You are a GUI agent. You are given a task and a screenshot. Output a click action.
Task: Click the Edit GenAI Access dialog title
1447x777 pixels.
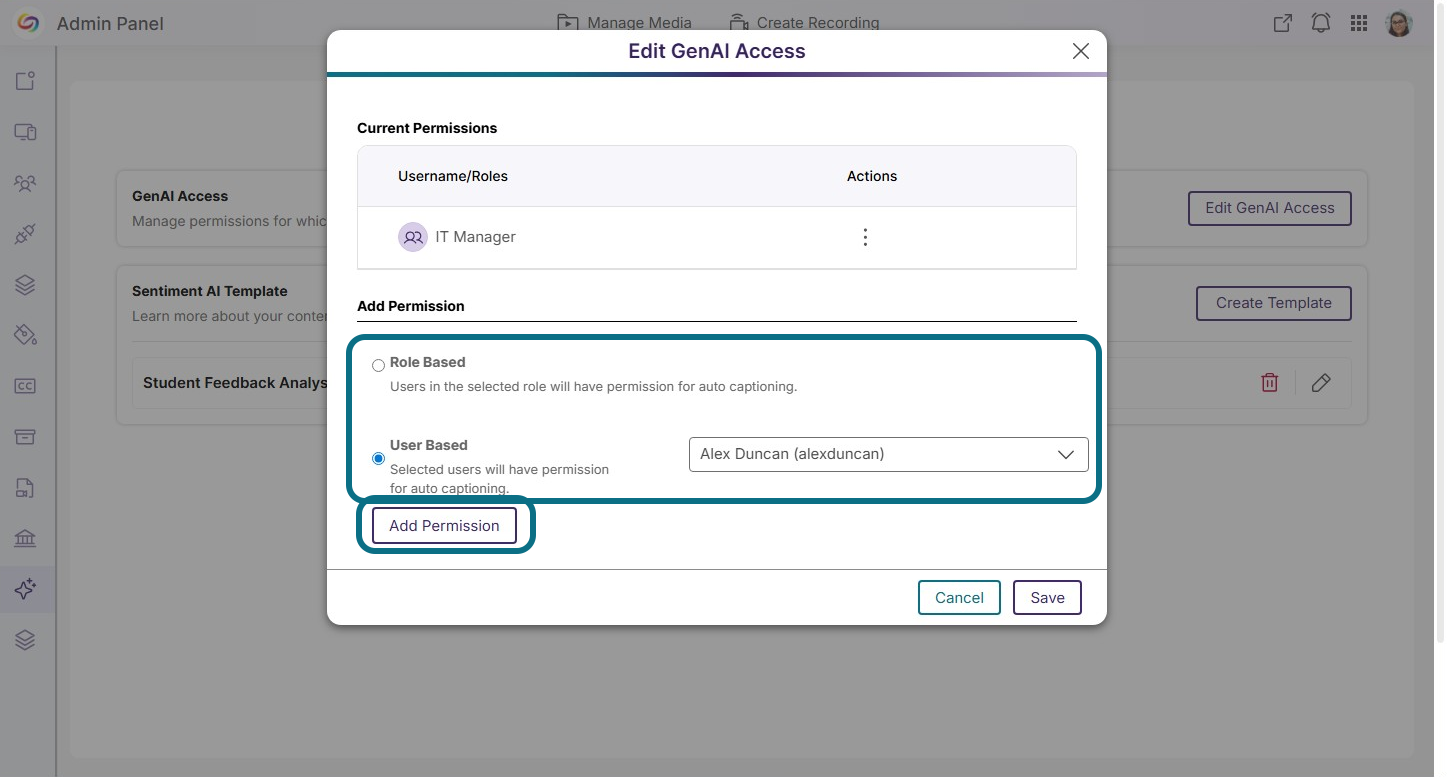tap(717, 51)
